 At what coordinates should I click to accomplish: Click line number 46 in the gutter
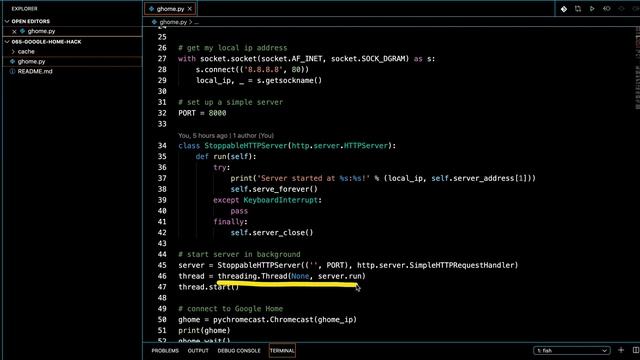[x=162, y=276]
